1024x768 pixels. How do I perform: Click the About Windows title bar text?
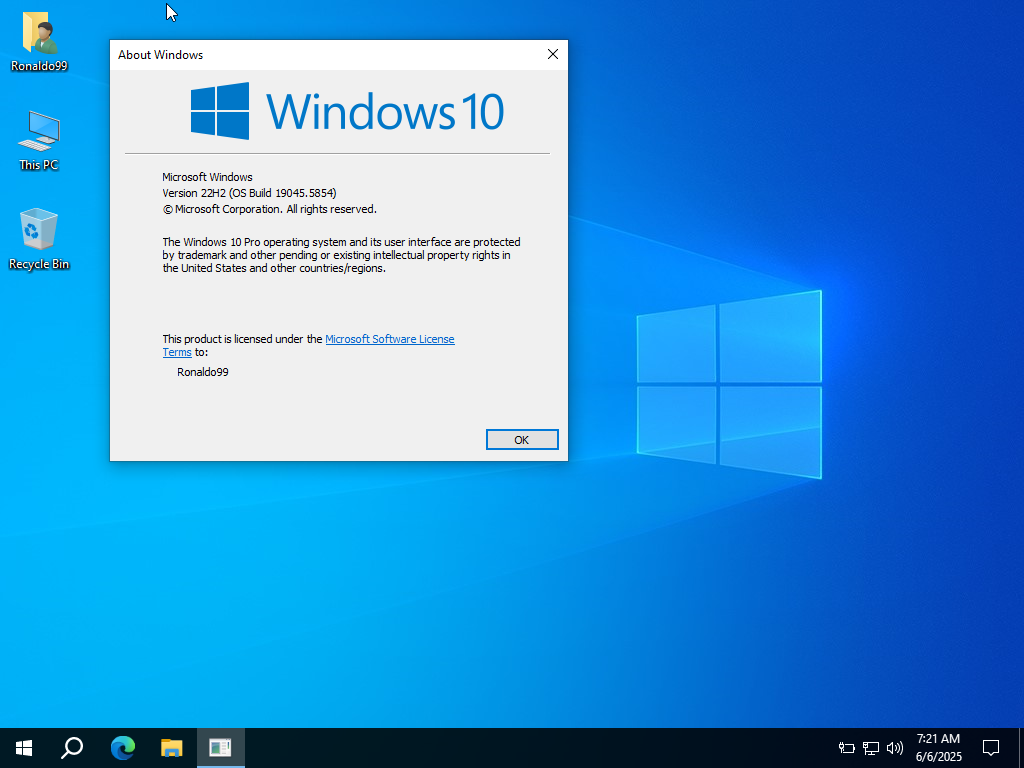pos(161,55)
